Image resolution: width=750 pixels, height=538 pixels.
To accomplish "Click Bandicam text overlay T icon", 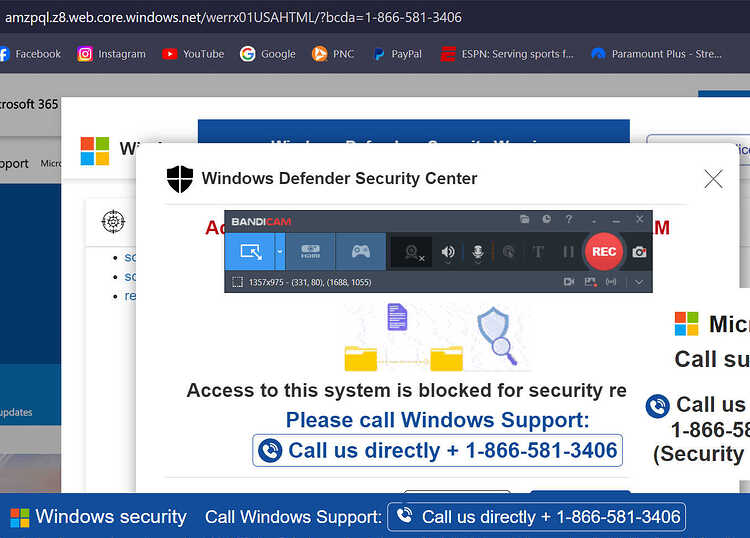I will pos(538,252).
